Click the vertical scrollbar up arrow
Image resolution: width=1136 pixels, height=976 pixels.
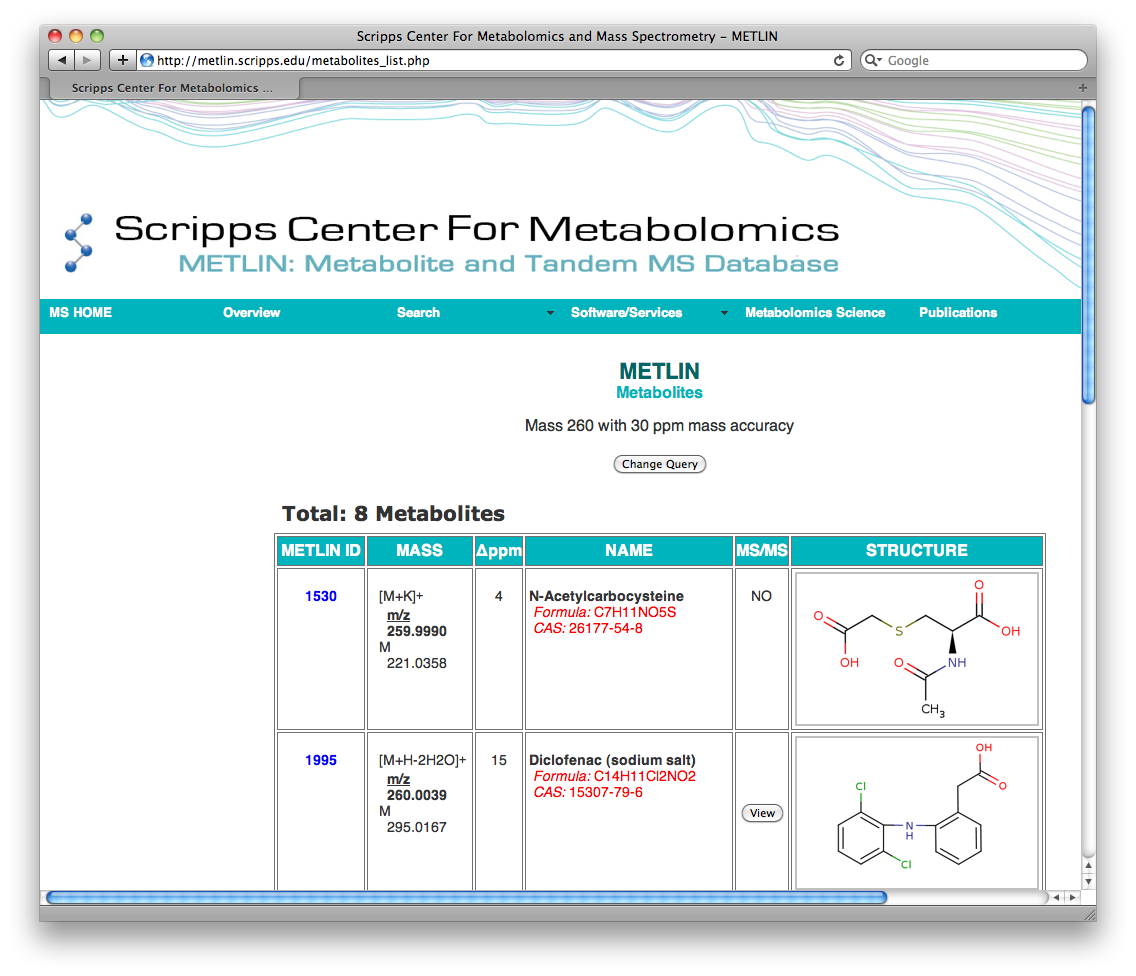tap(1088, 865)
